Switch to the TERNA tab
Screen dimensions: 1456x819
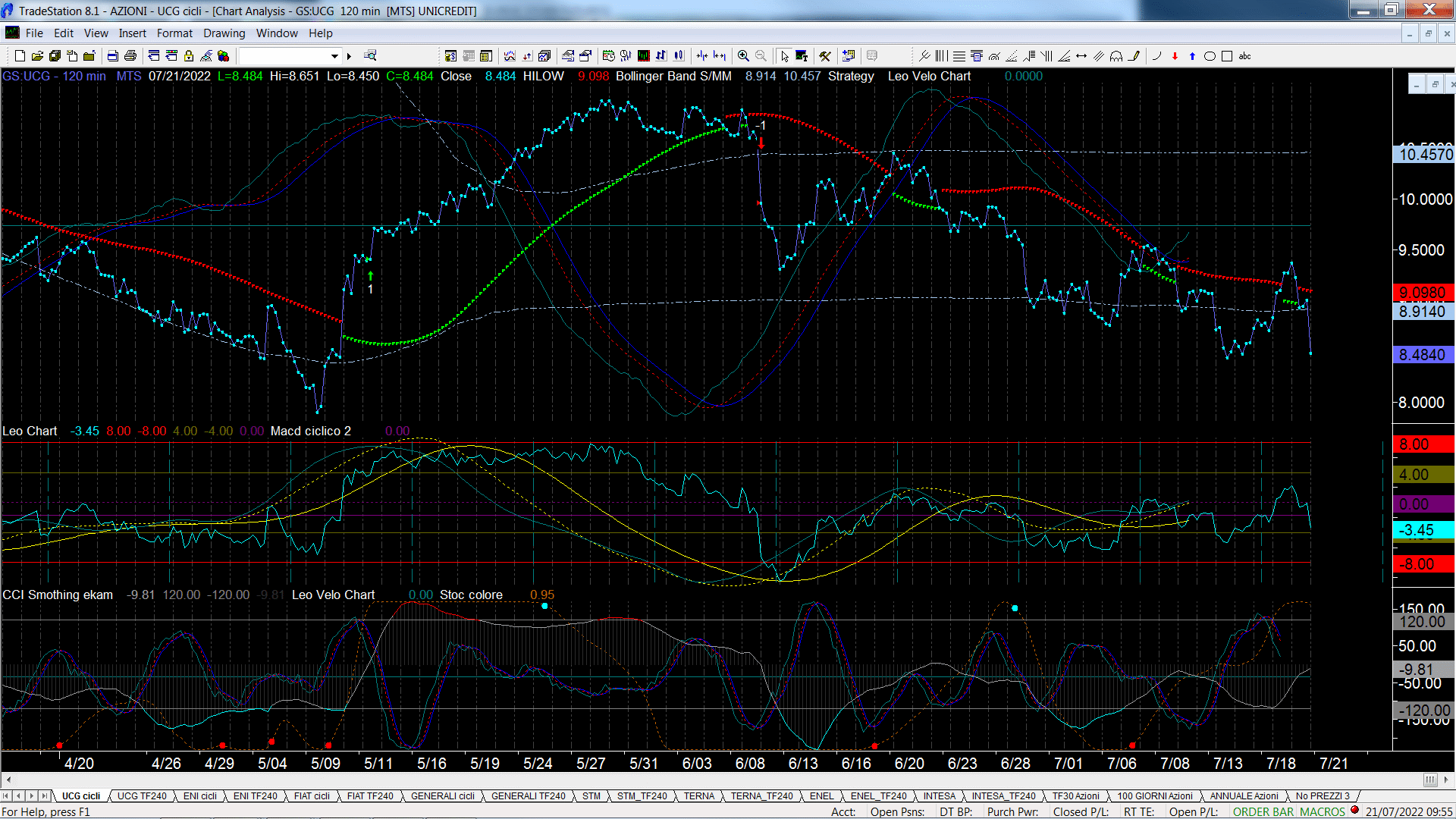pyautogui.click(x=699, y=796)
